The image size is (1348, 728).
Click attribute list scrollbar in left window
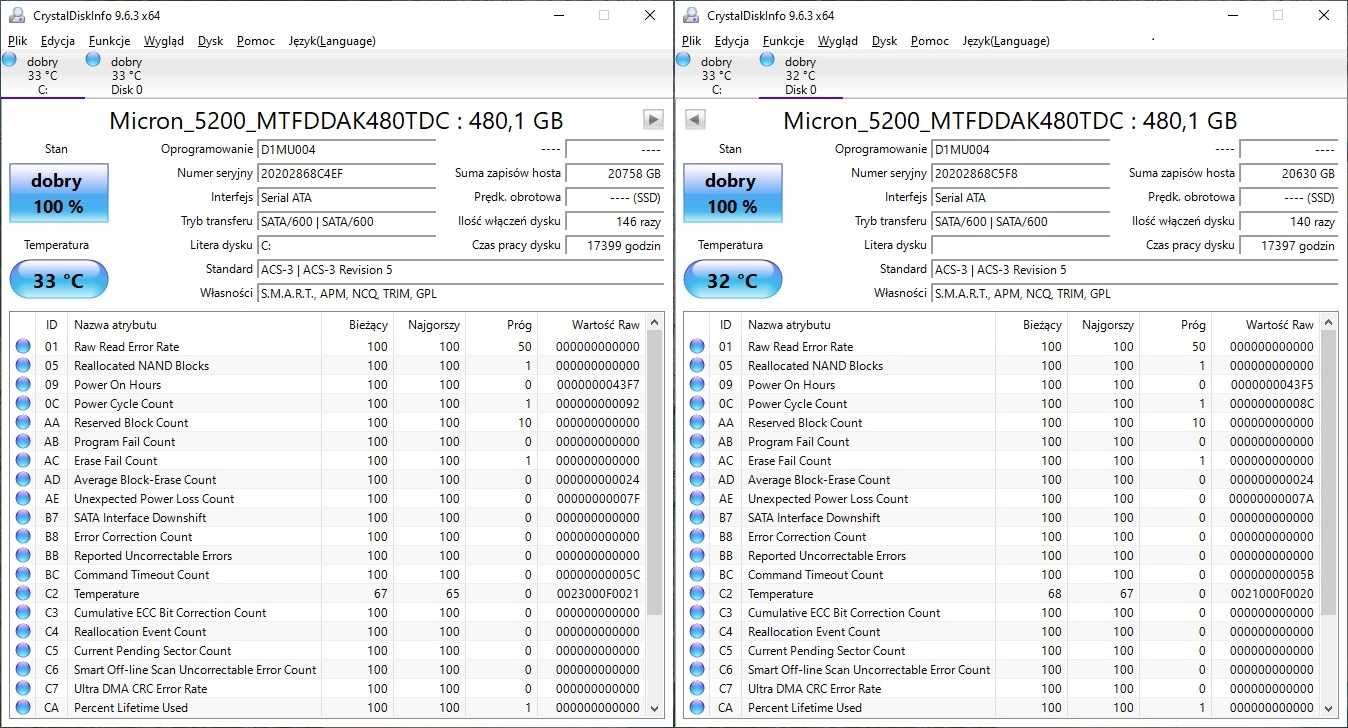[x=655, y=472]
